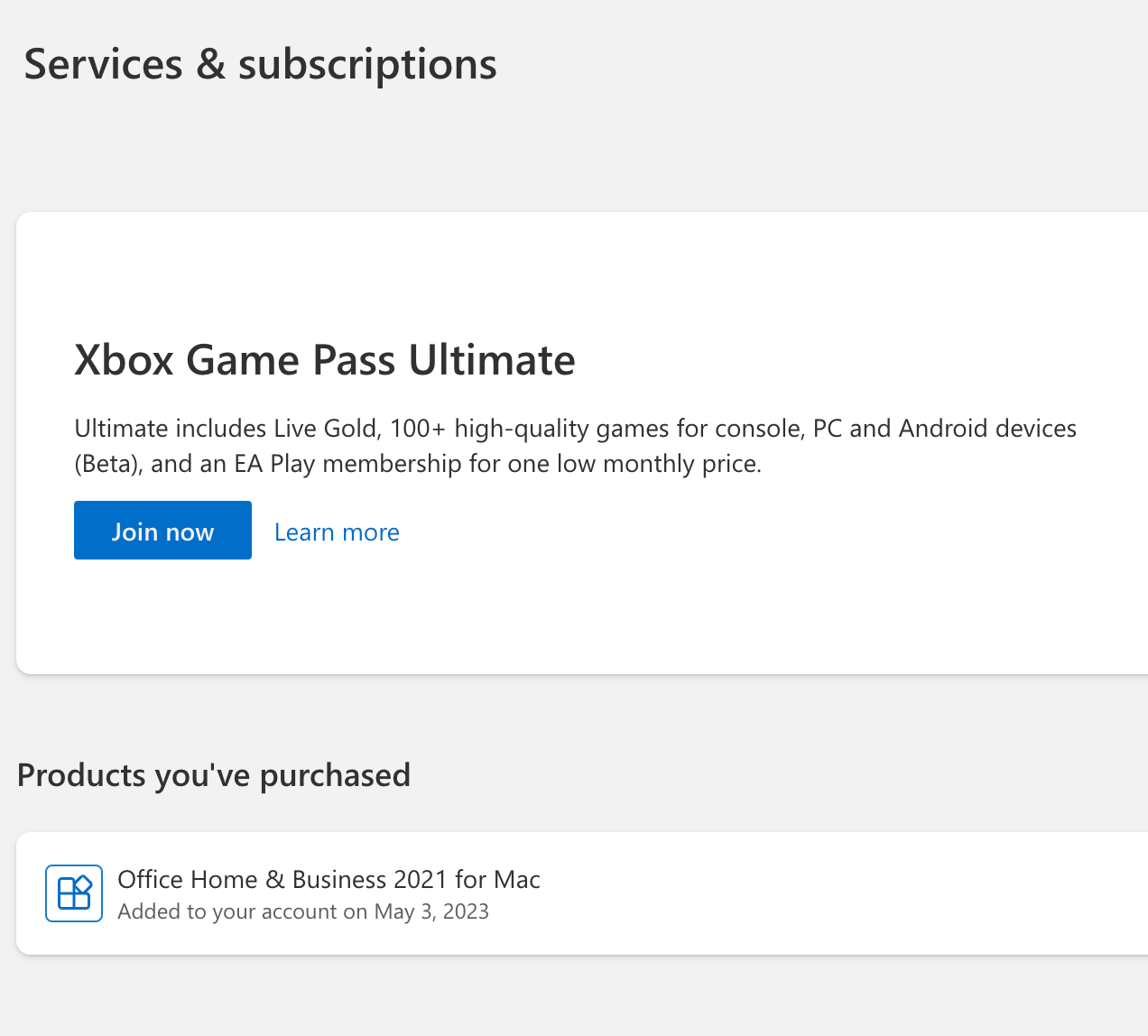Click the 'Added to your account' date text

[x=303, y=911]
